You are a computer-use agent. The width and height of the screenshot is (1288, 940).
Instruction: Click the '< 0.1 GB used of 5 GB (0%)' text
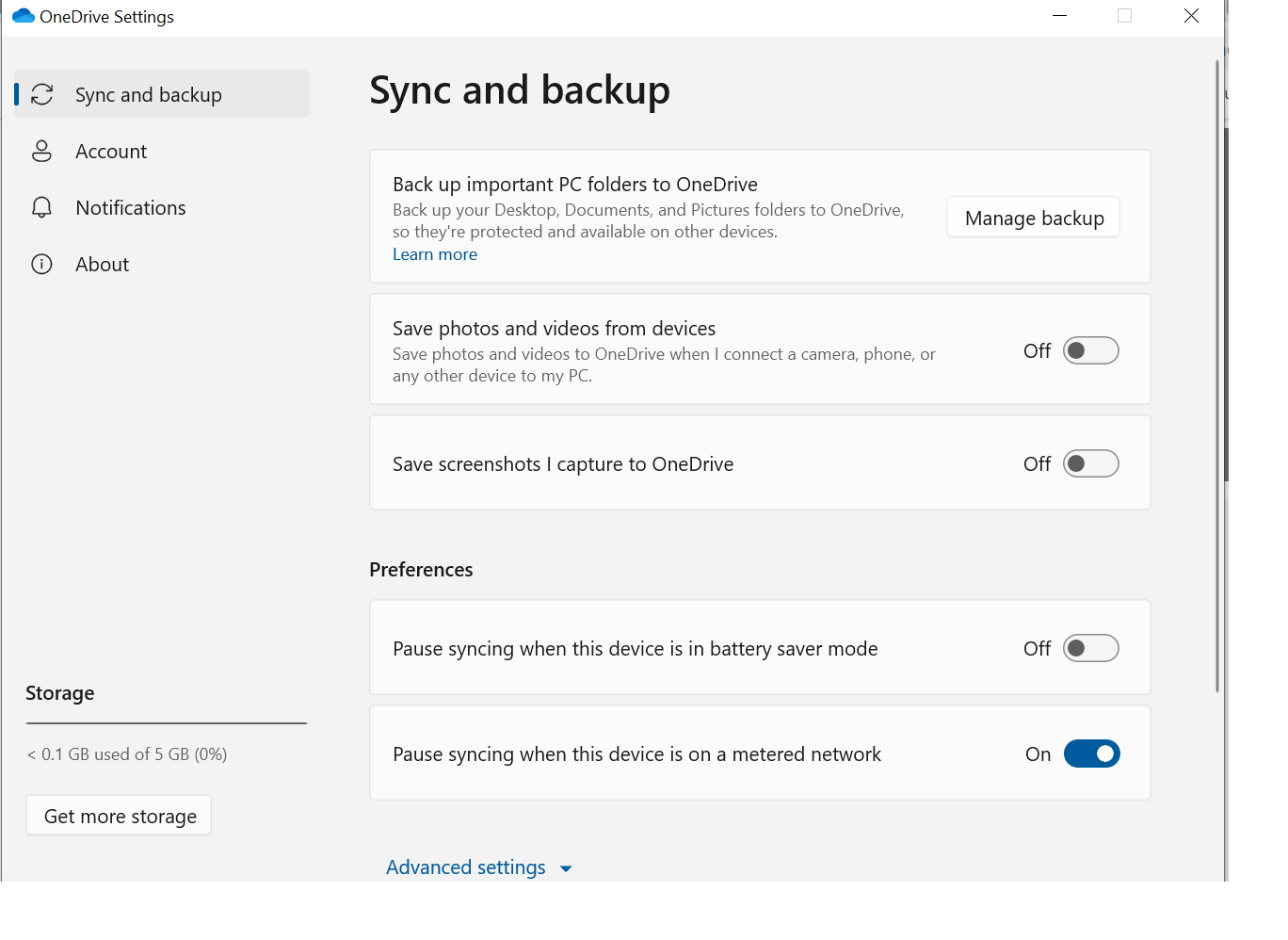tap(127, 754)
